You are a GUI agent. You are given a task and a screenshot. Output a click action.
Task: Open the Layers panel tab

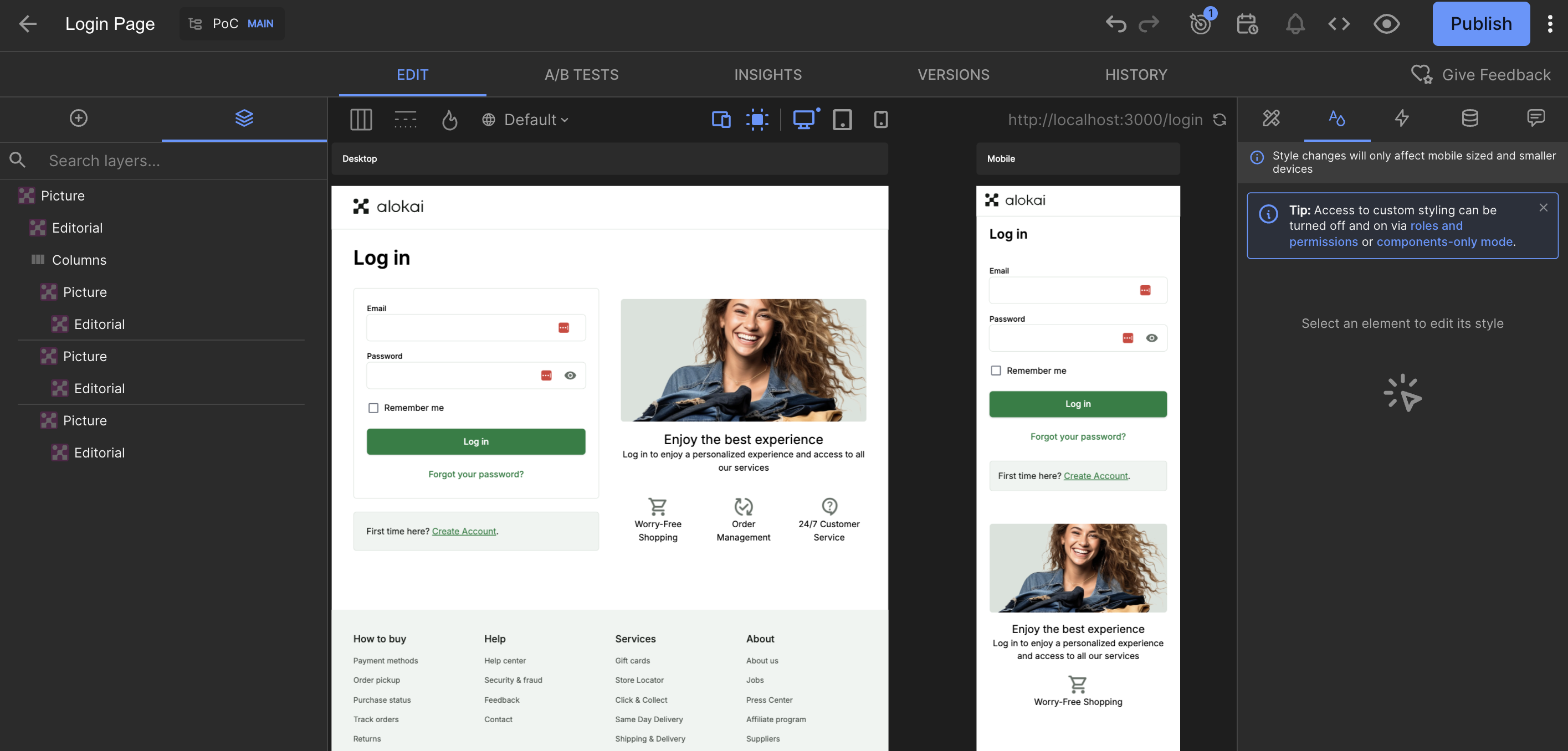(244, 118)
